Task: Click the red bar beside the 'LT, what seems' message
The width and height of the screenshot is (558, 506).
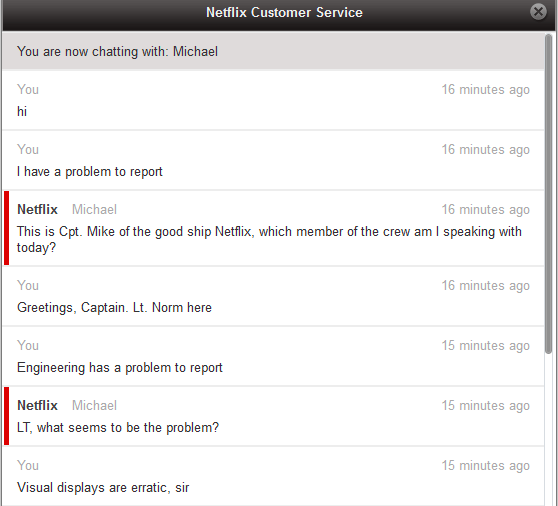Action: coord(6,416)
